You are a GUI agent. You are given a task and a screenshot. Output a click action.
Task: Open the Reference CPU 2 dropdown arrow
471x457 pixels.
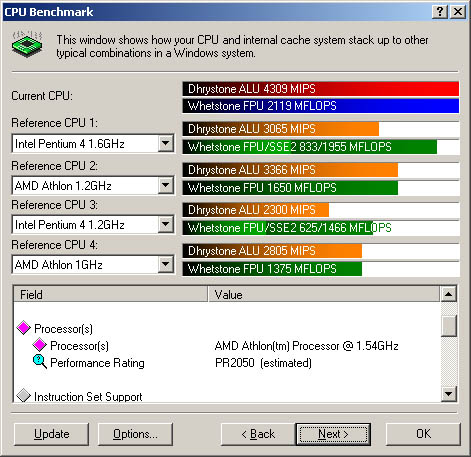click(x=165, y=185)
